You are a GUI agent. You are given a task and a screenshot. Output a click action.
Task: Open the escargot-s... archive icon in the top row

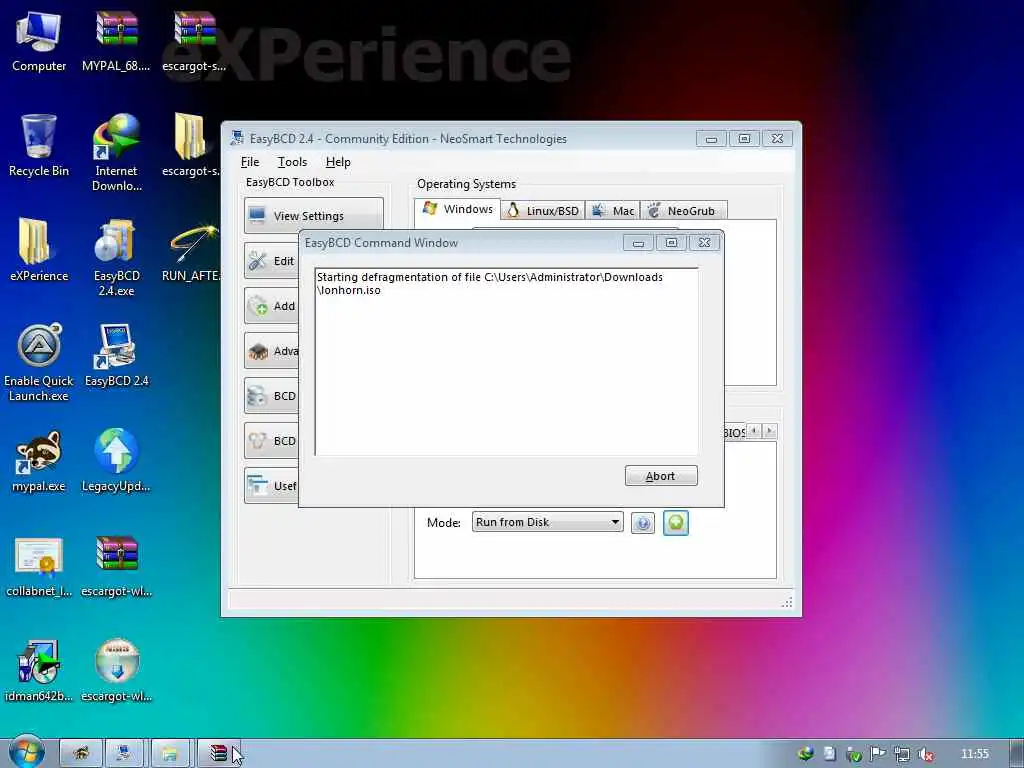click(194, 41)
